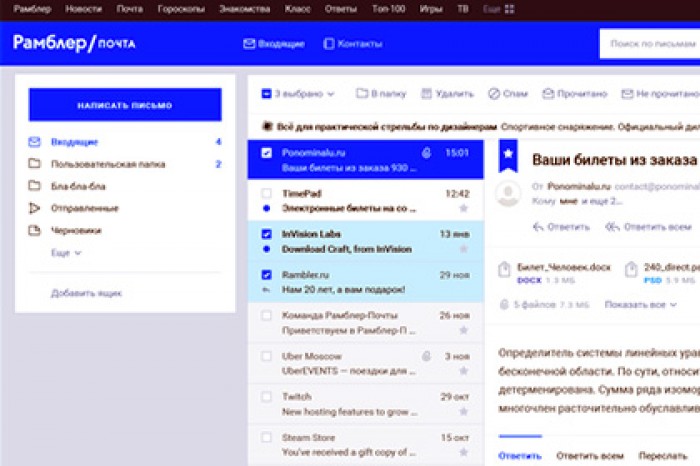Click attachment icon on Ponominalu.ru message
Viewport: 700px width, 466px height.
tap(426, 153)
